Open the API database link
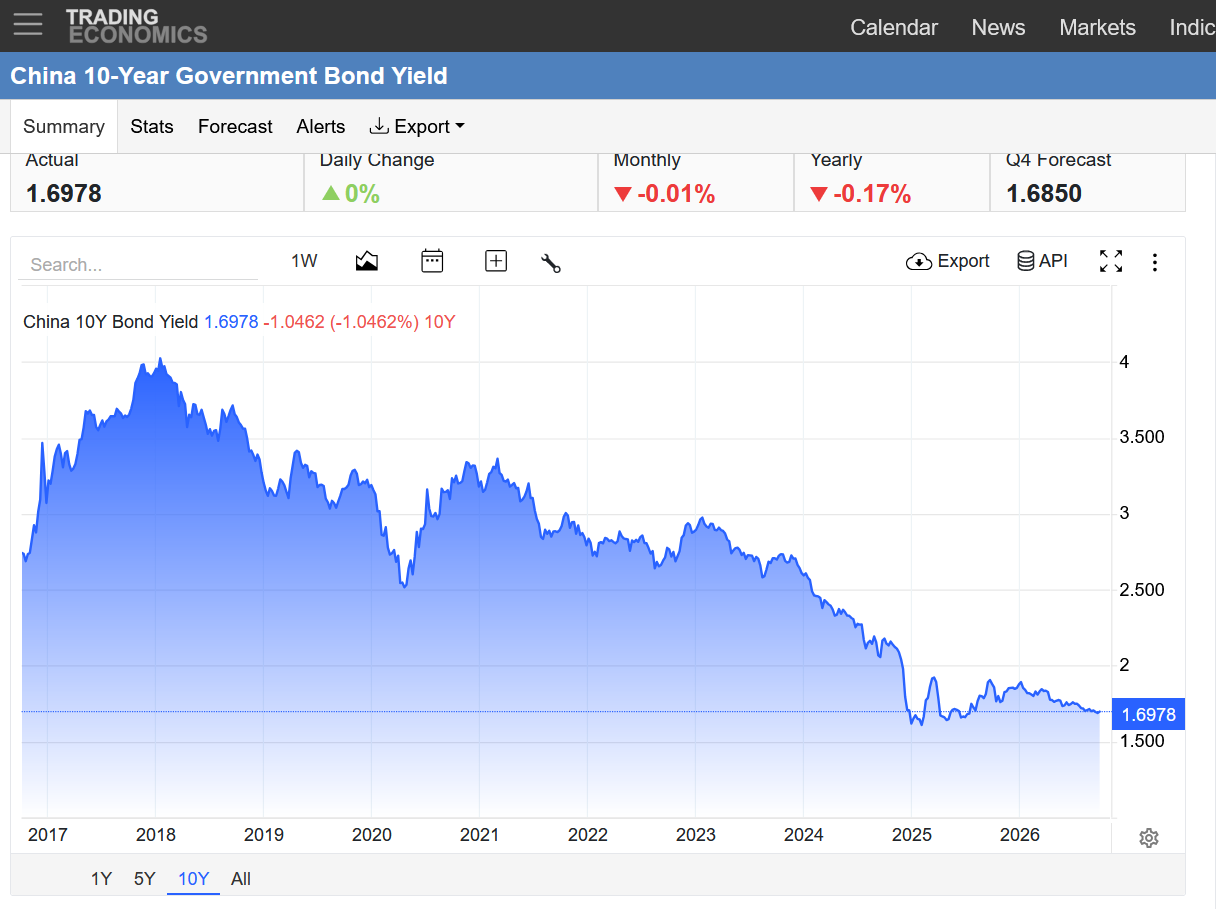This screenshot has height=909, width=1216. 1042,261
